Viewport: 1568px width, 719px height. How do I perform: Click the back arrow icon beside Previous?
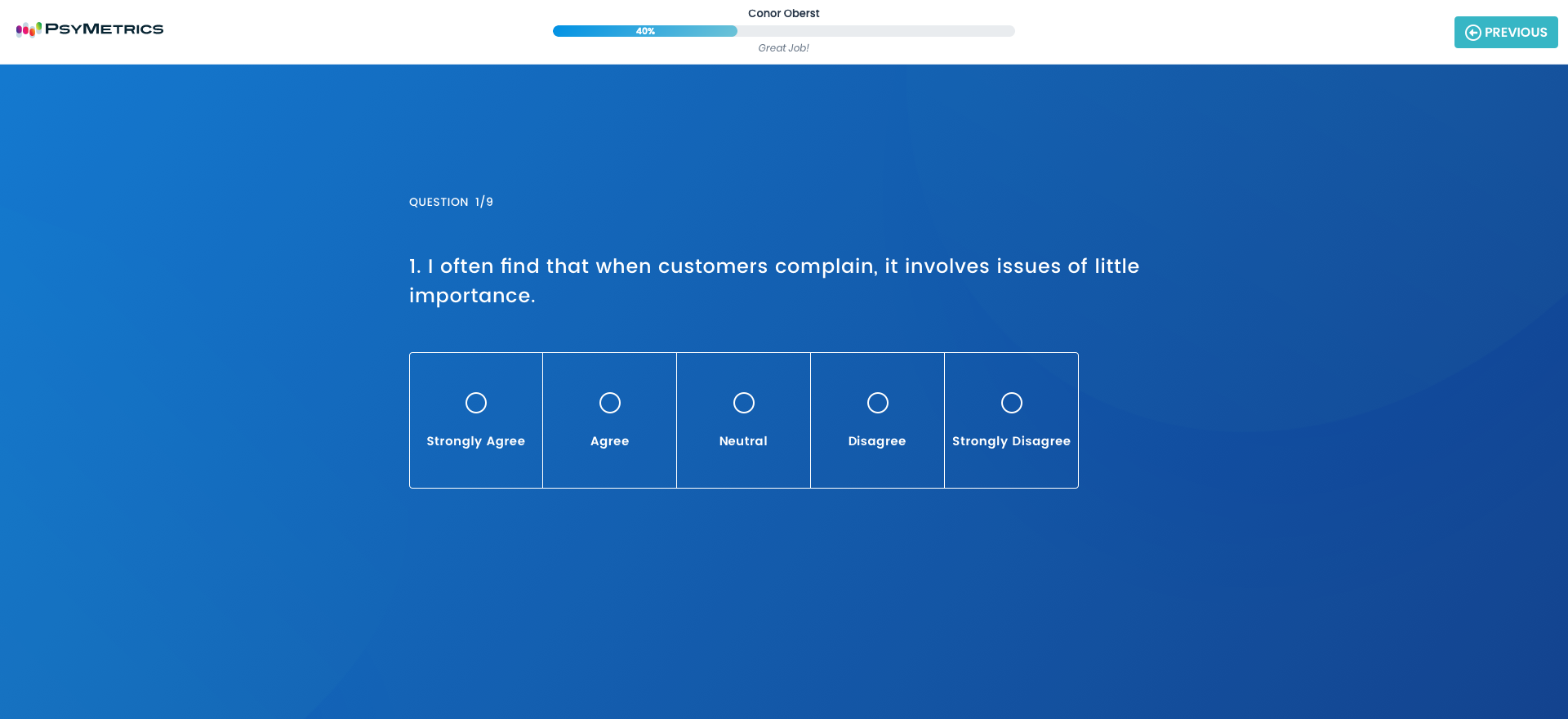coord(1472,33)
